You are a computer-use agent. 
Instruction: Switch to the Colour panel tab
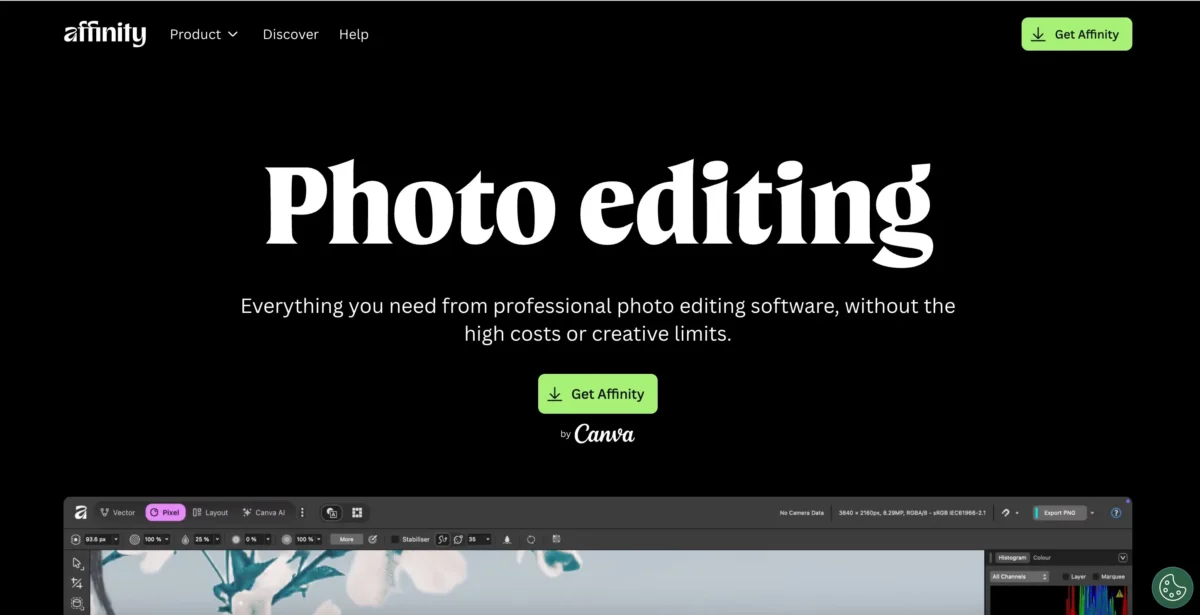point(1042,557)
